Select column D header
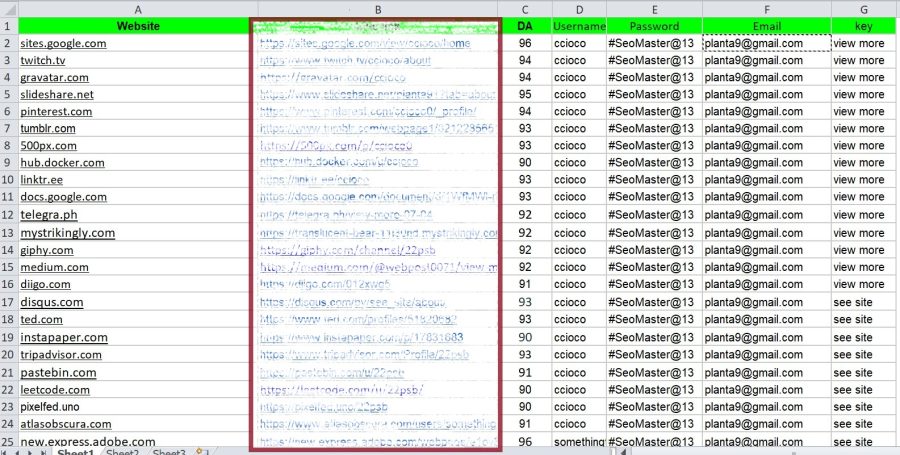Screen dimensions: 900x455 [x=579, y=9]
